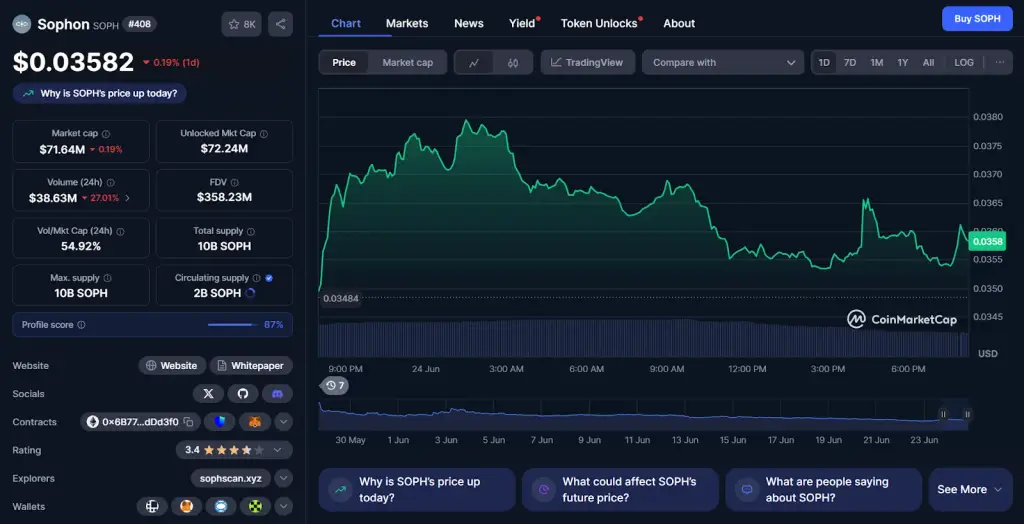Switch chart to candlestick view
This screenshot has width=1024, height=524.
tap(513, 63)
